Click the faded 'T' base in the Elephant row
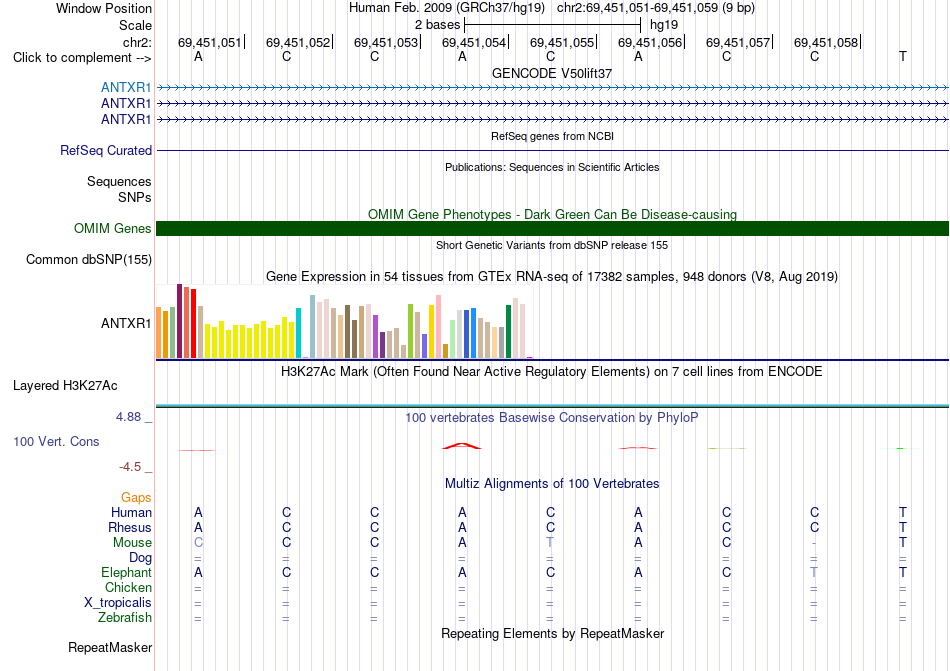The height and width of the screenshot is (671, 950). [814, 572]
